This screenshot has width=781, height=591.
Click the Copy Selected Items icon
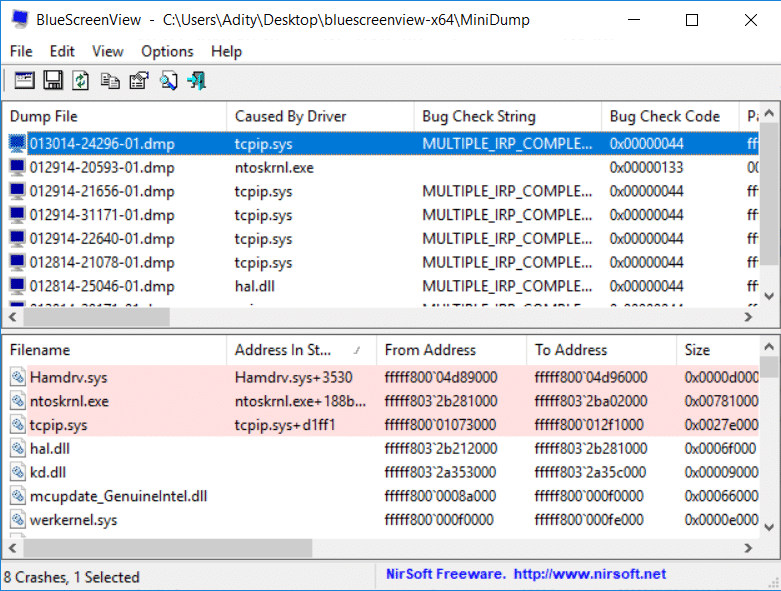pyautogui.click(x=109, y=81)
